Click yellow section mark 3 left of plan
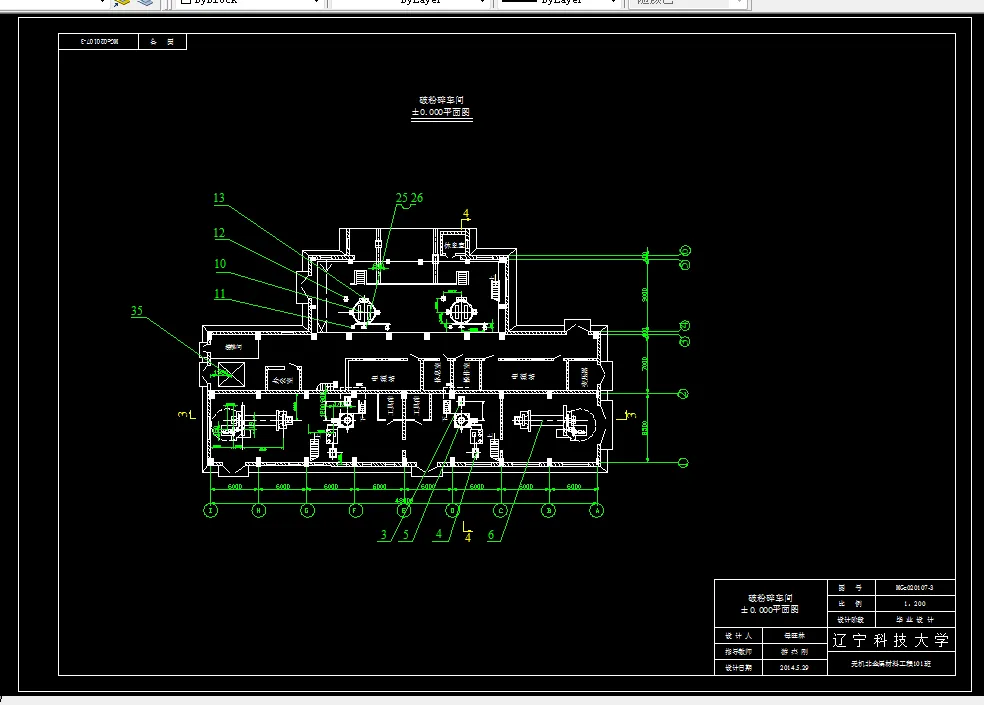The width and height of the screenshot is (984, 705). [183, 414]
